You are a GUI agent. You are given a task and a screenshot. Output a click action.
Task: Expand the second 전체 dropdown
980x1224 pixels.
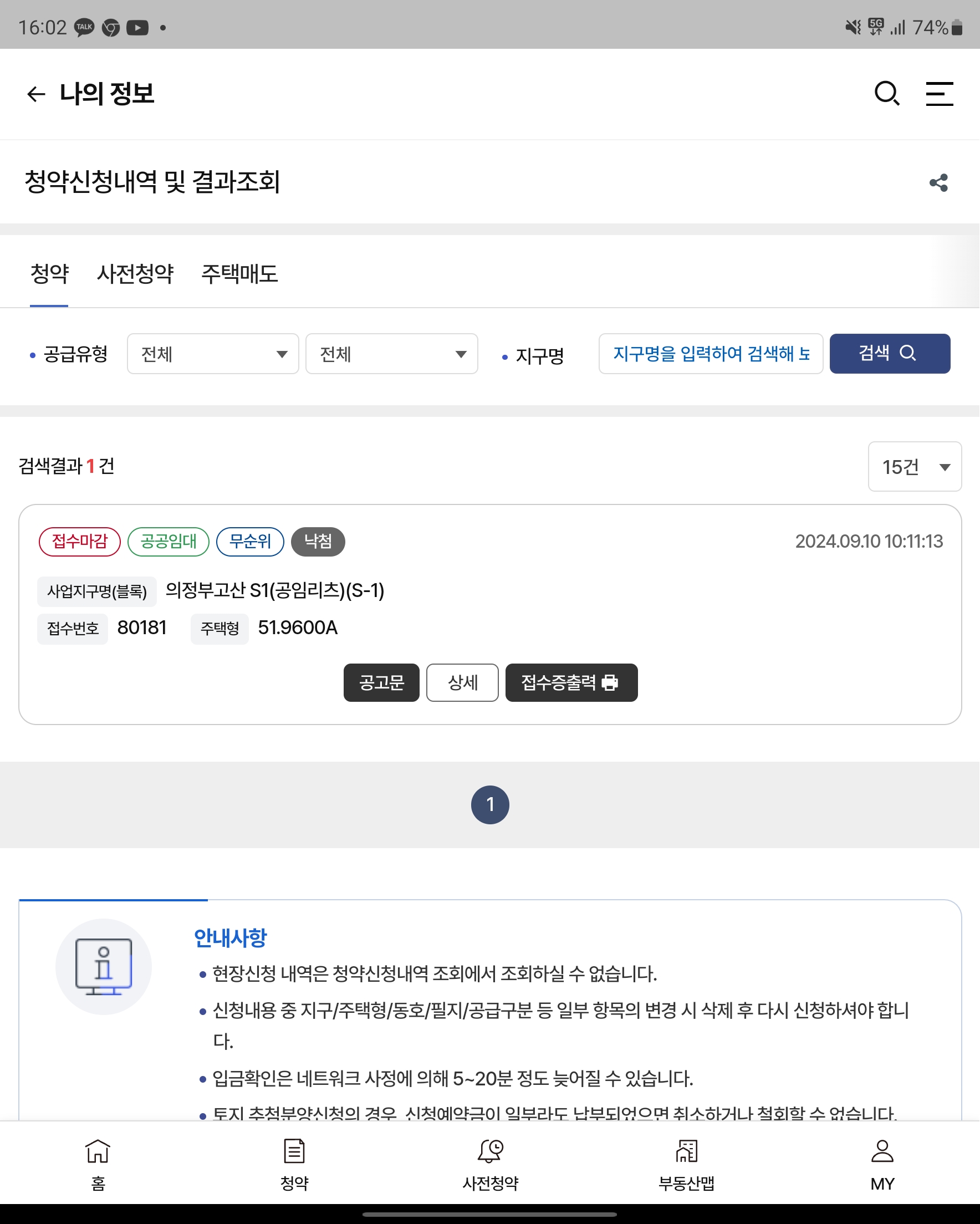point(392,354)
